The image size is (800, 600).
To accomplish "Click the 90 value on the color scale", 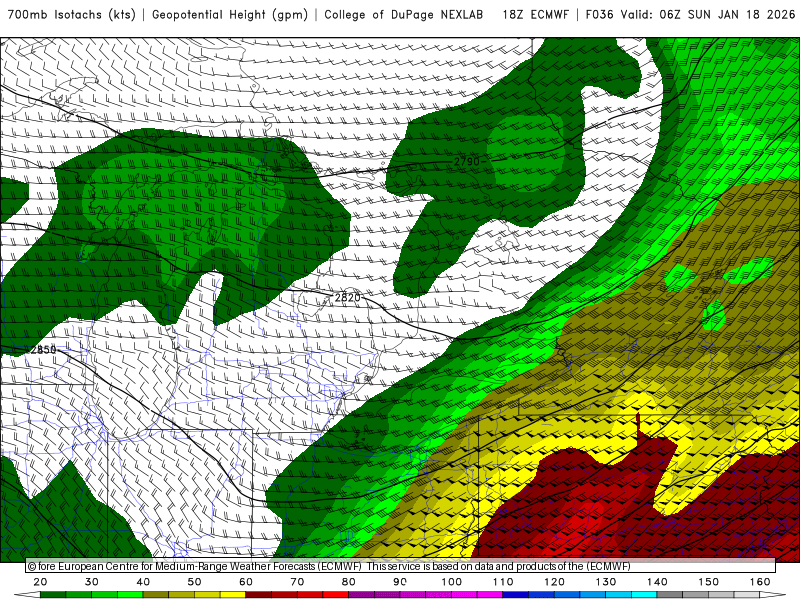I will point(400,582).
